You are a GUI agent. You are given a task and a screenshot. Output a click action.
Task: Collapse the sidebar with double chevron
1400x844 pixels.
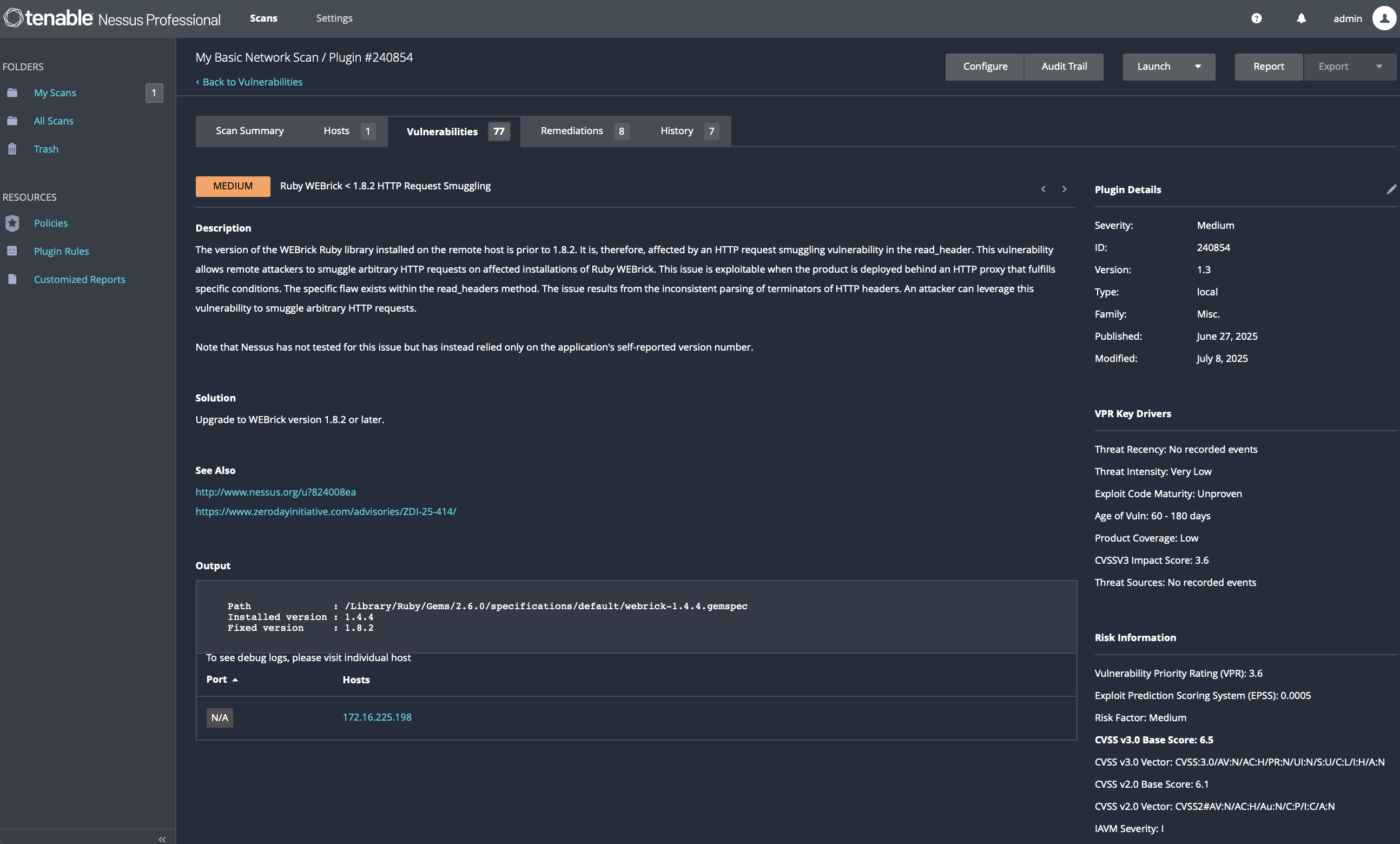tap(162, 839)
